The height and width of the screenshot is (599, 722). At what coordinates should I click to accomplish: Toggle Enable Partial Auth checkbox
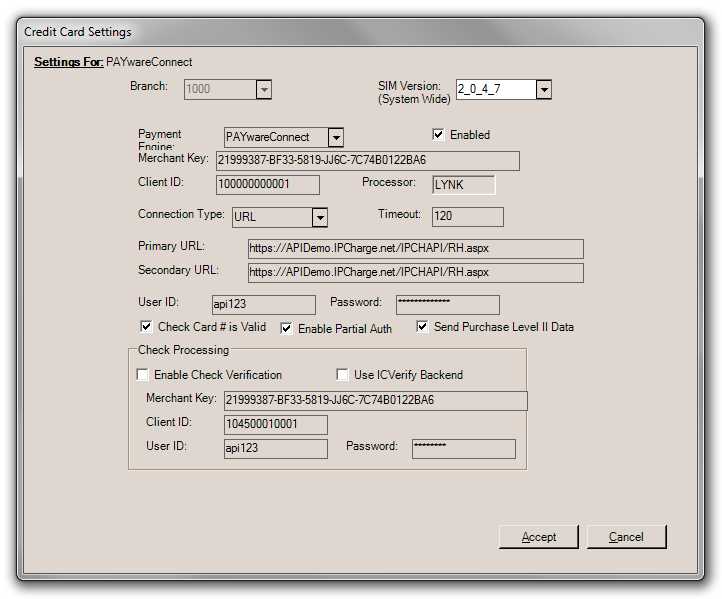[x=286, y=328]
